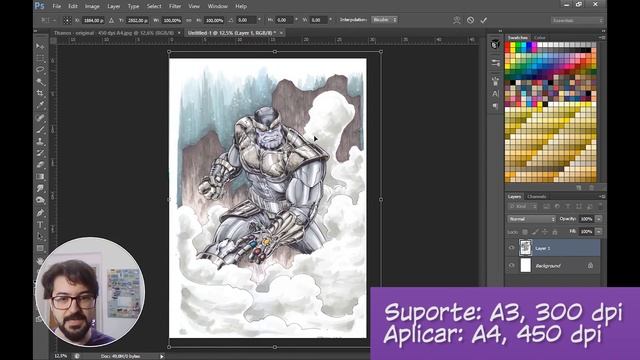Pick the red swatch in Swatches panel
The image size is (640, 360).
[507, 45]
